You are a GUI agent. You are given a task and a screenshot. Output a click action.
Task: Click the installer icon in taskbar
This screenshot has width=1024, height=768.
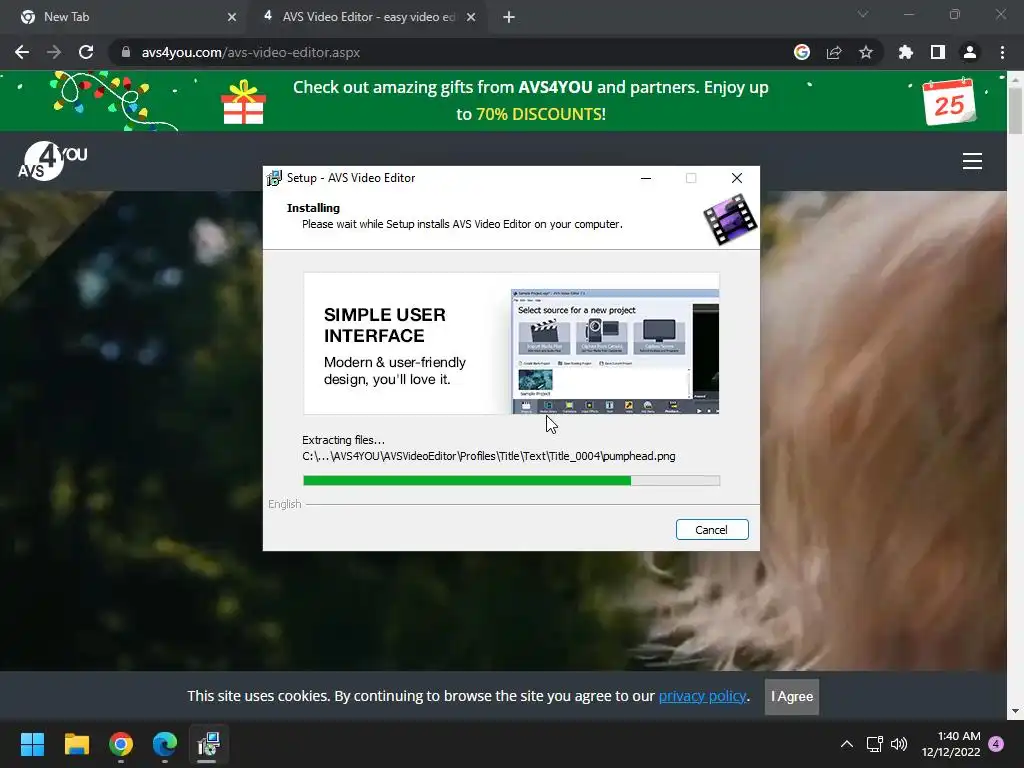tap(209, 744)
